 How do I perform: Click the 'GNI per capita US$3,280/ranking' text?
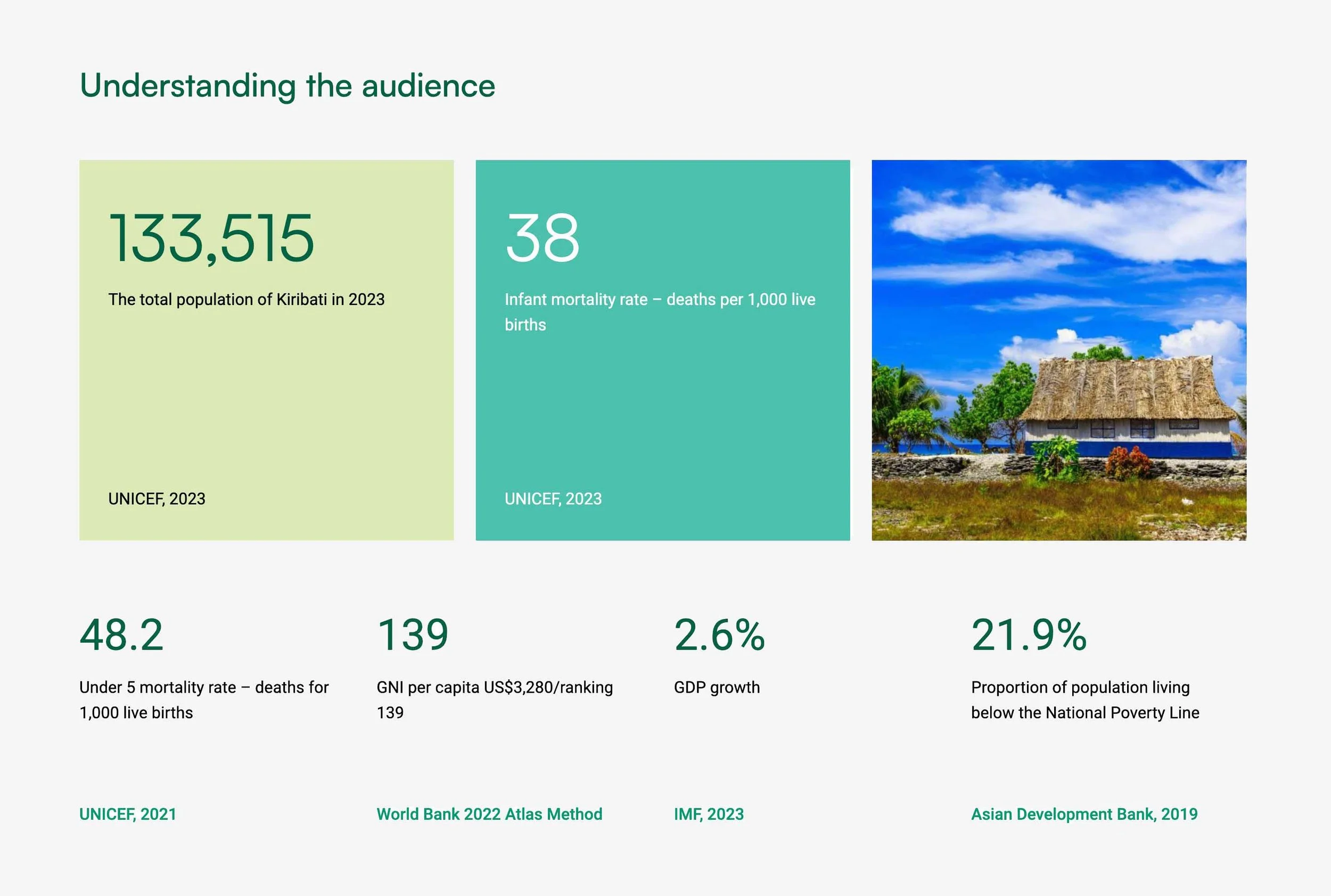point(495,687)
